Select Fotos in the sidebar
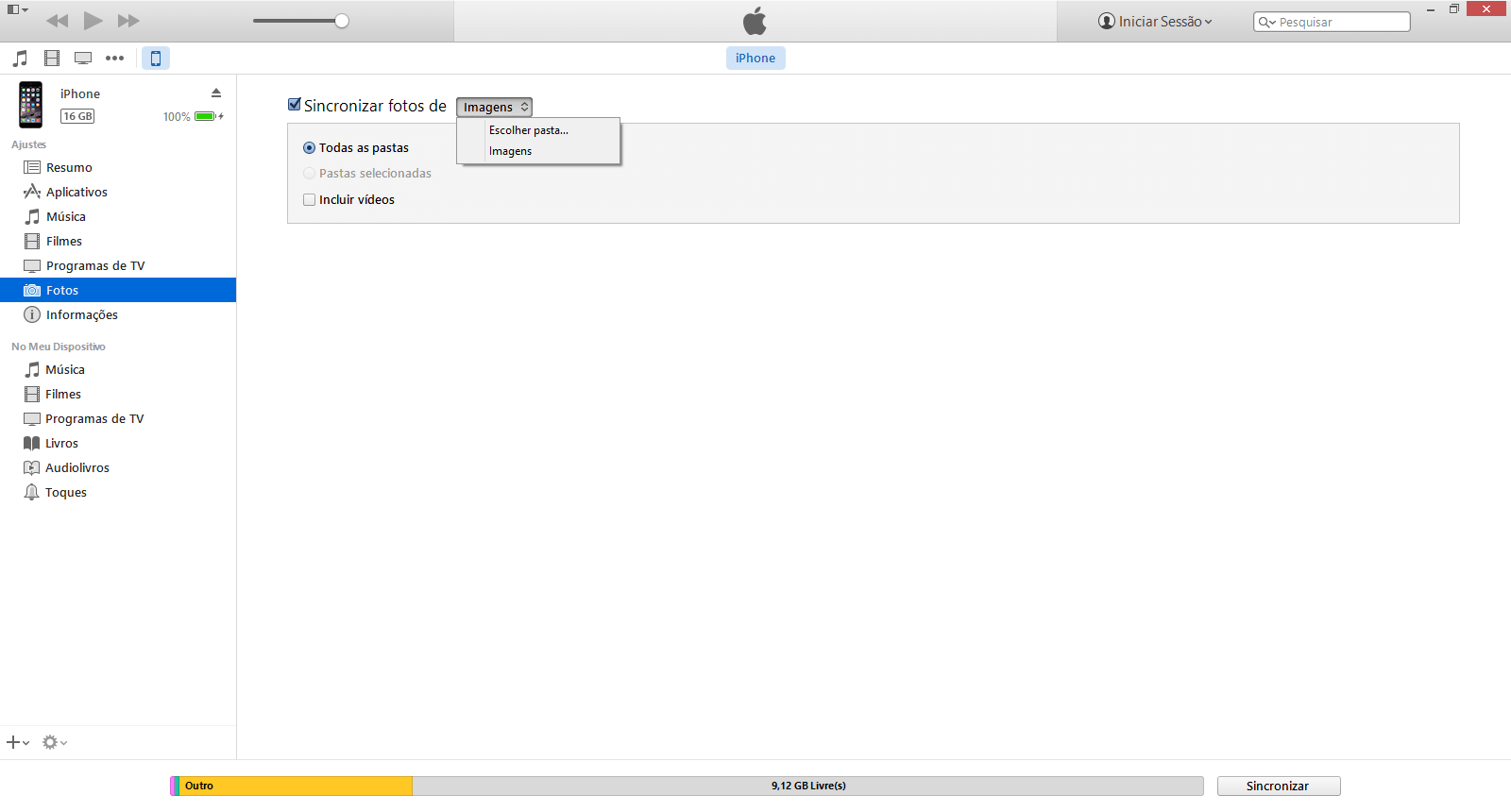This screenshot has height=812, width=1511. coord(118,290)
